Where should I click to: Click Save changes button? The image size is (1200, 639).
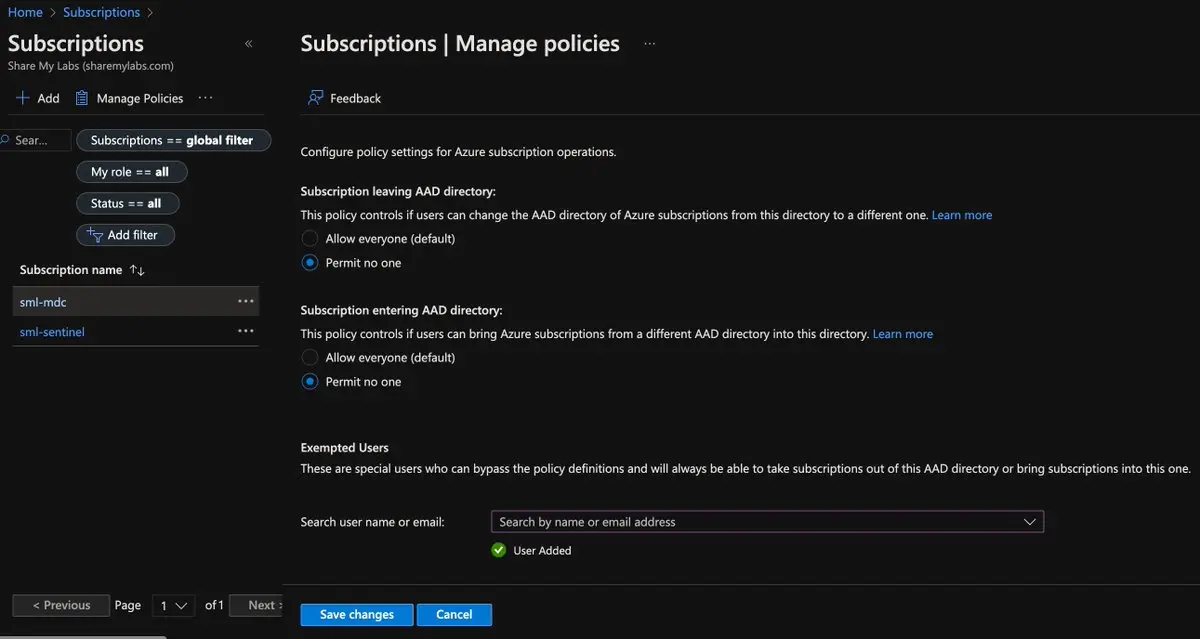point(356,614)
